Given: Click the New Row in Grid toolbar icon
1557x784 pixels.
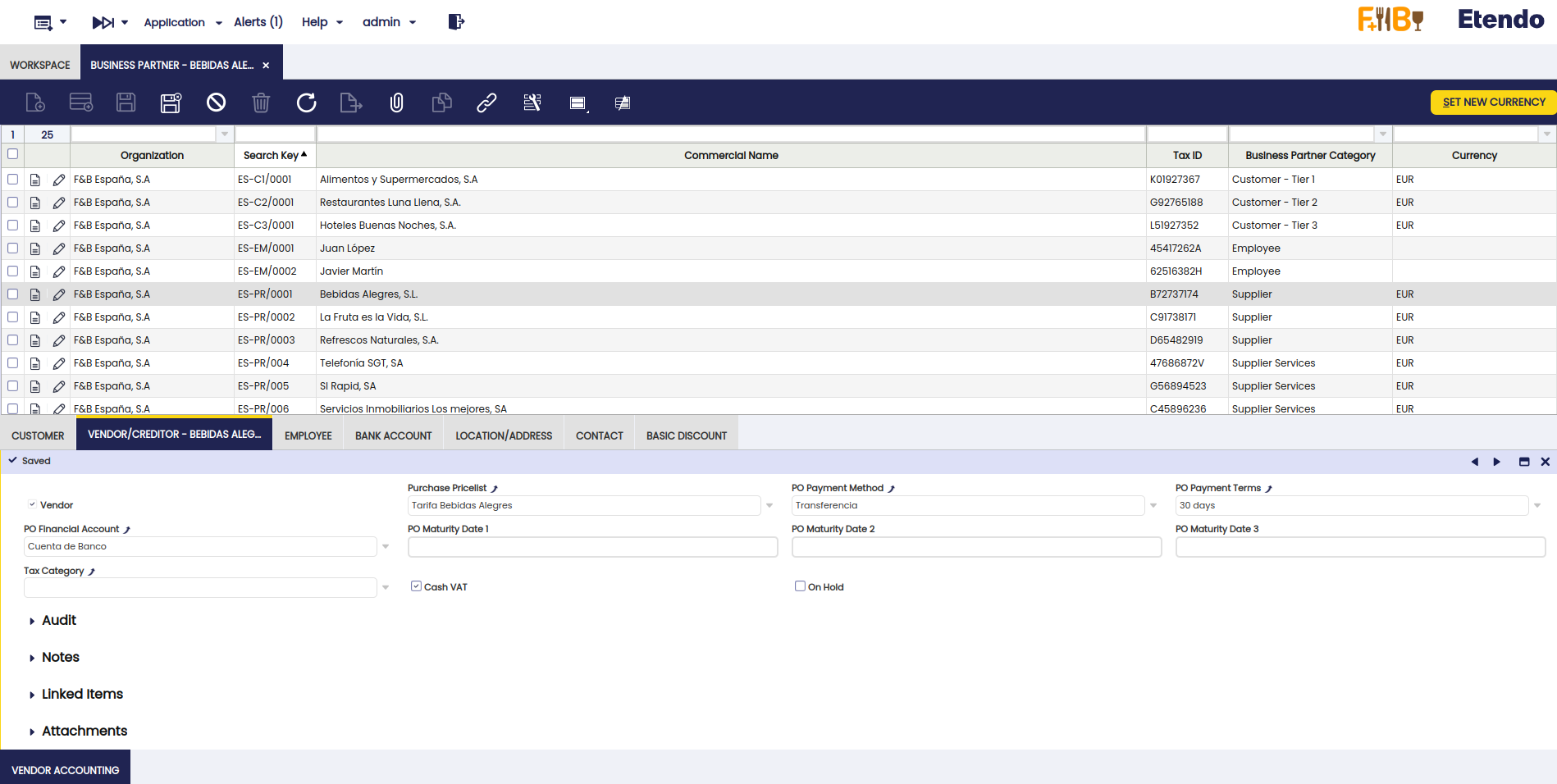Looking at the screenshot, I should pos(81,103).
